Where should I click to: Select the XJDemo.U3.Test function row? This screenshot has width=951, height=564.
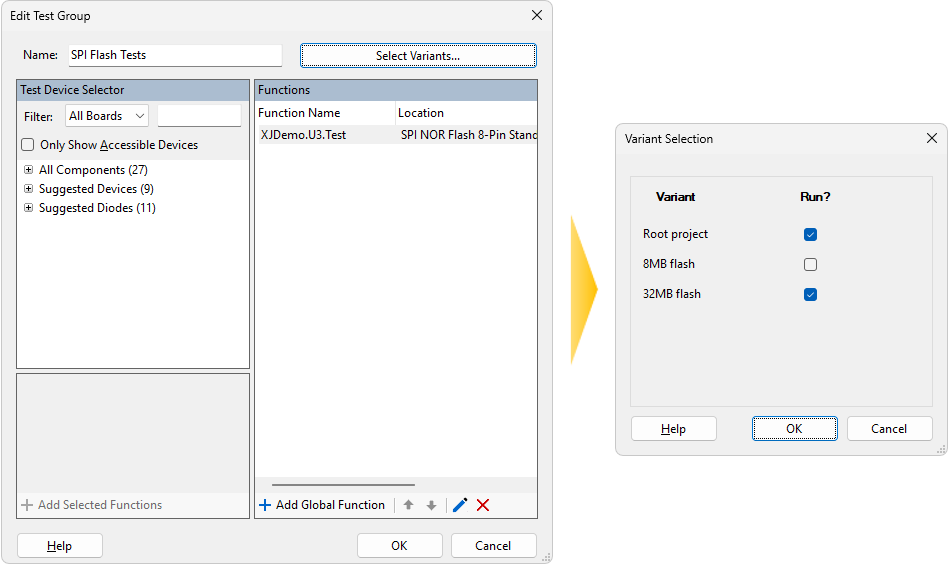304,134
